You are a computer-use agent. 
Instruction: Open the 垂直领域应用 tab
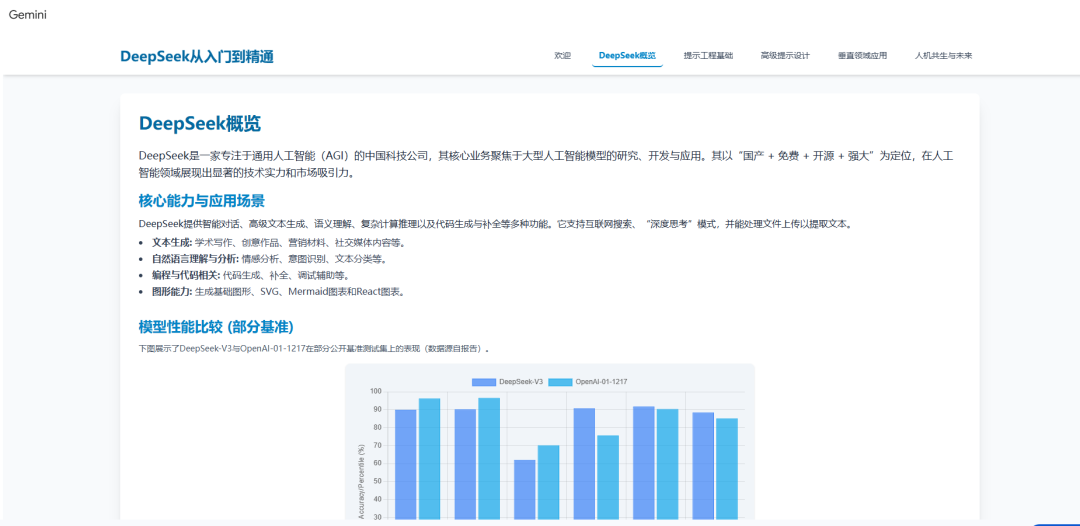click(862, 56)
